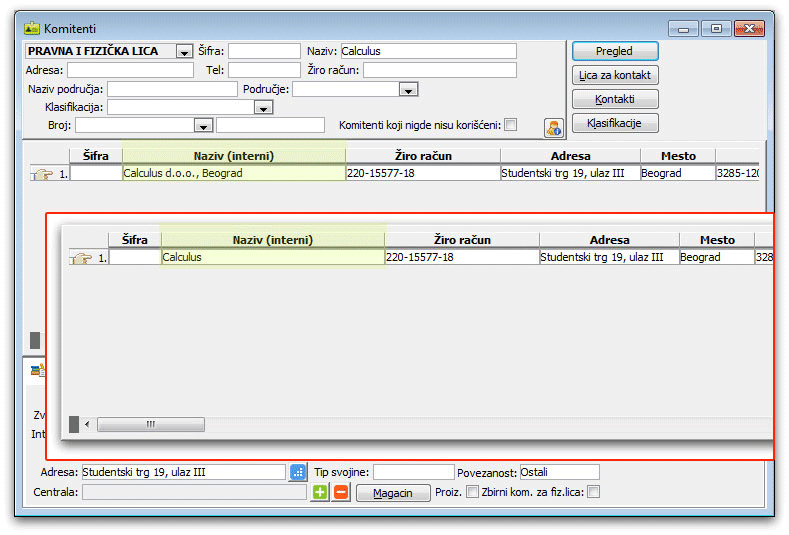This screenshot has height=535, width=789.
Task: Check 'Zbirni kom. za fiz.lica' checkbox
Action: [x=594, y=492]
